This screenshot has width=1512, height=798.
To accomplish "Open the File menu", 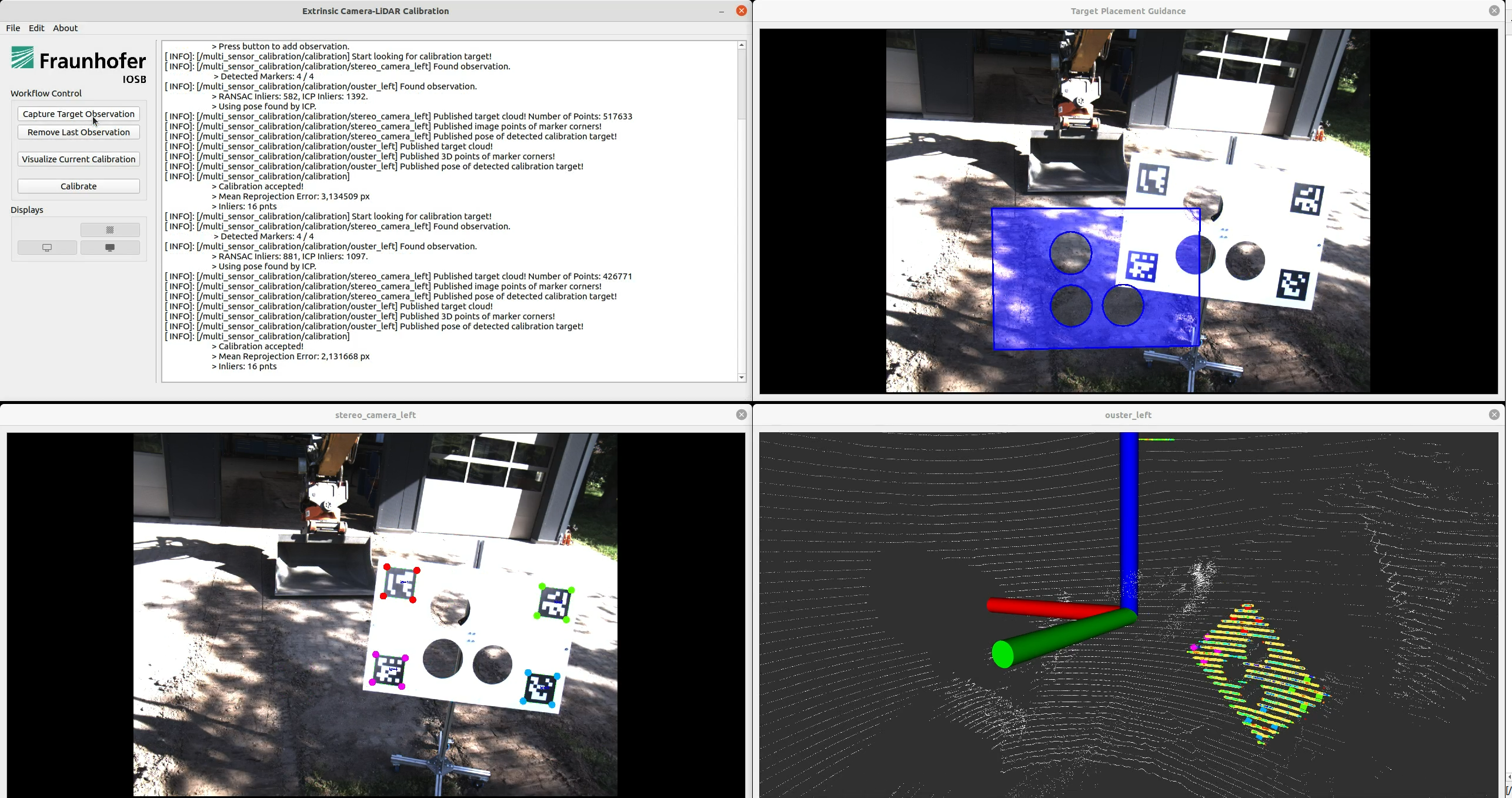I will [x=13, y=28].
